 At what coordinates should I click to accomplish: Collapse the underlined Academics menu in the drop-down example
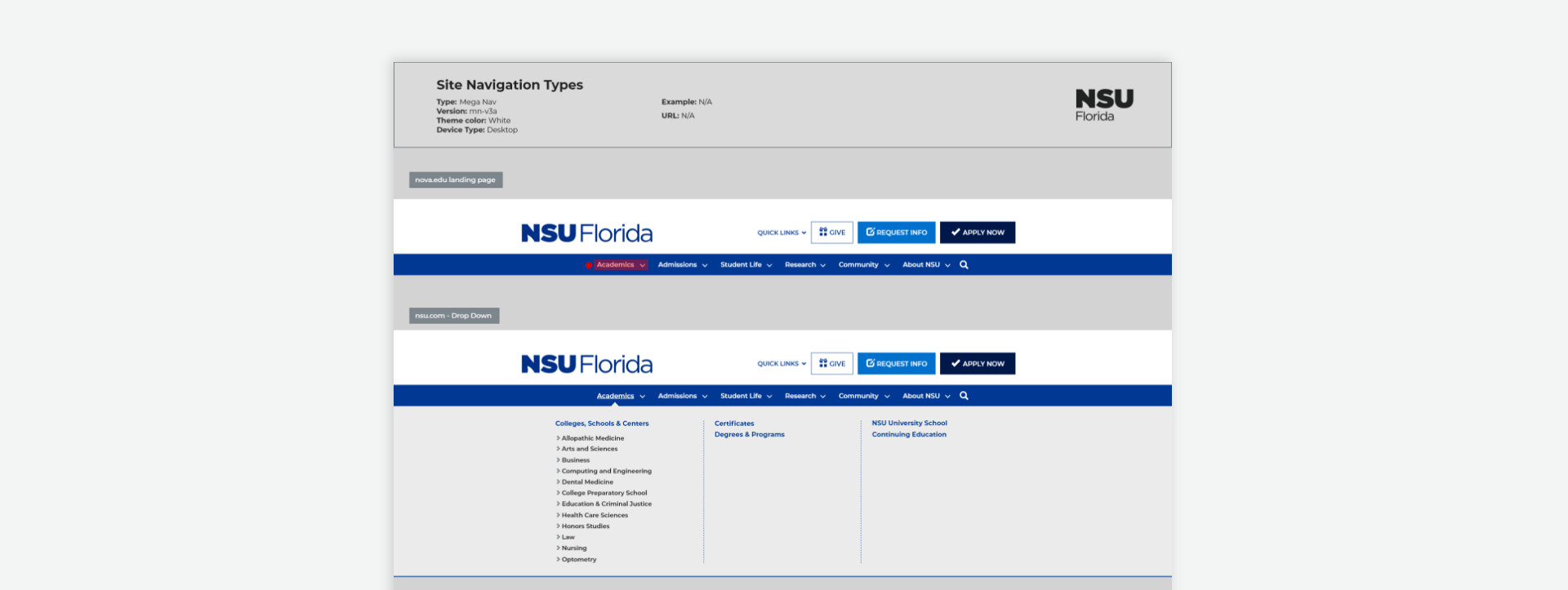click(x=621, y=396)
